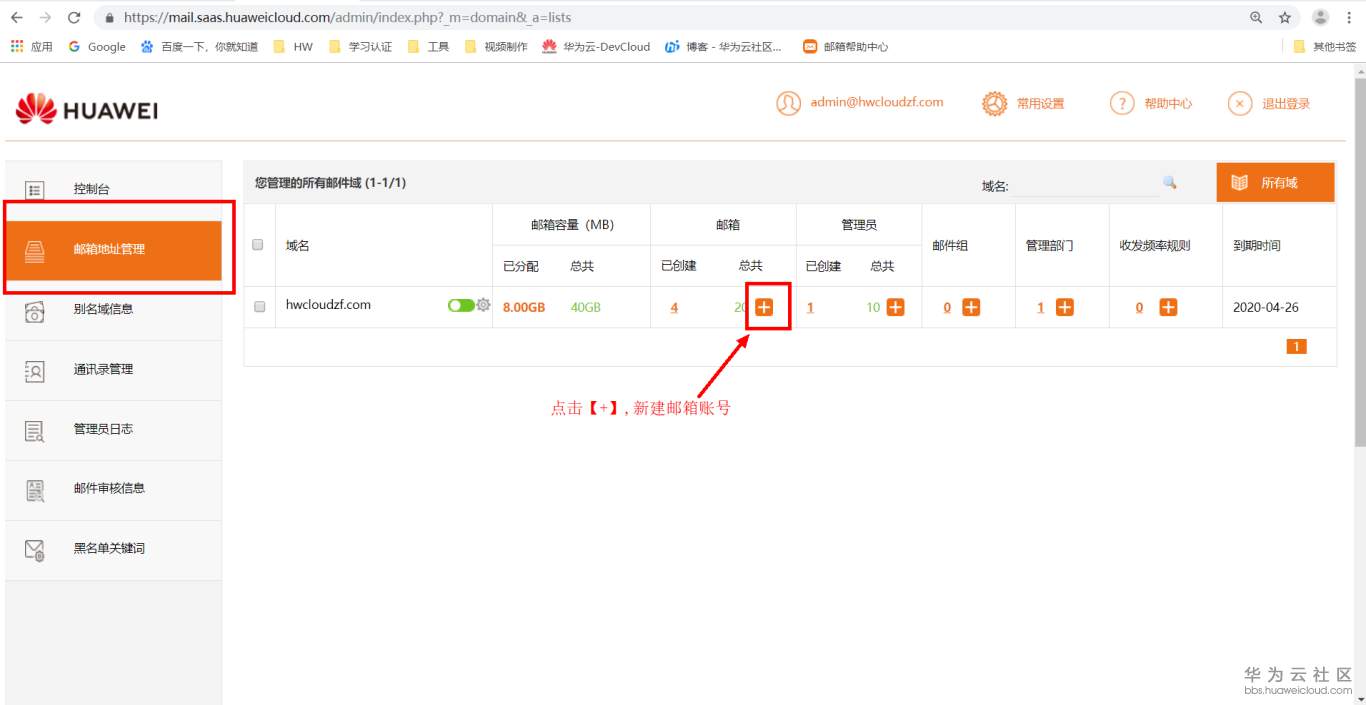The width and height of the screenshot is (1366, 705).
Task: Open 管理员日志 in the sidebar
Action: pos(113,430)
